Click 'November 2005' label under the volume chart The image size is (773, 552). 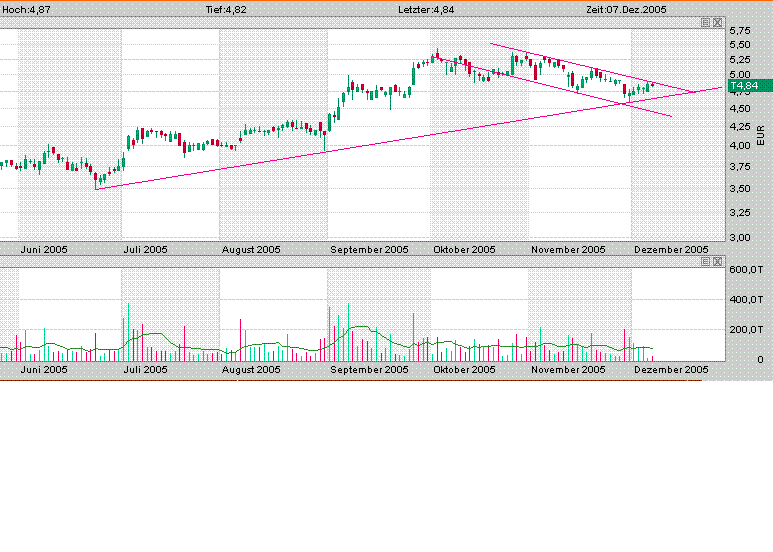pyautogui.click(x=568, y=369)
